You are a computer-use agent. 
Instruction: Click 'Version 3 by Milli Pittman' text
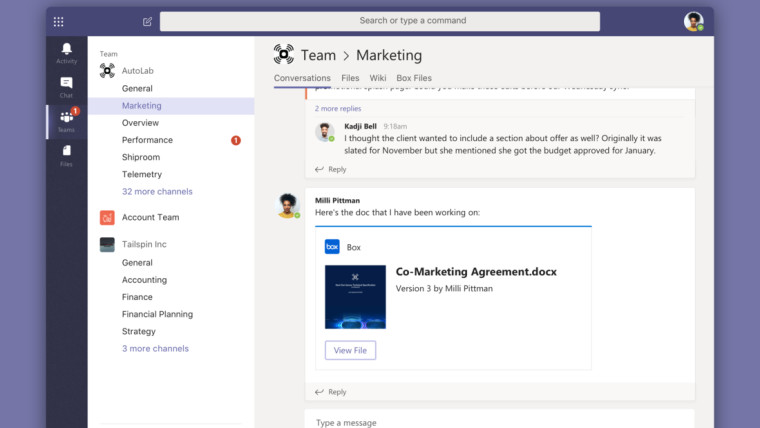(x=444, y=289)
